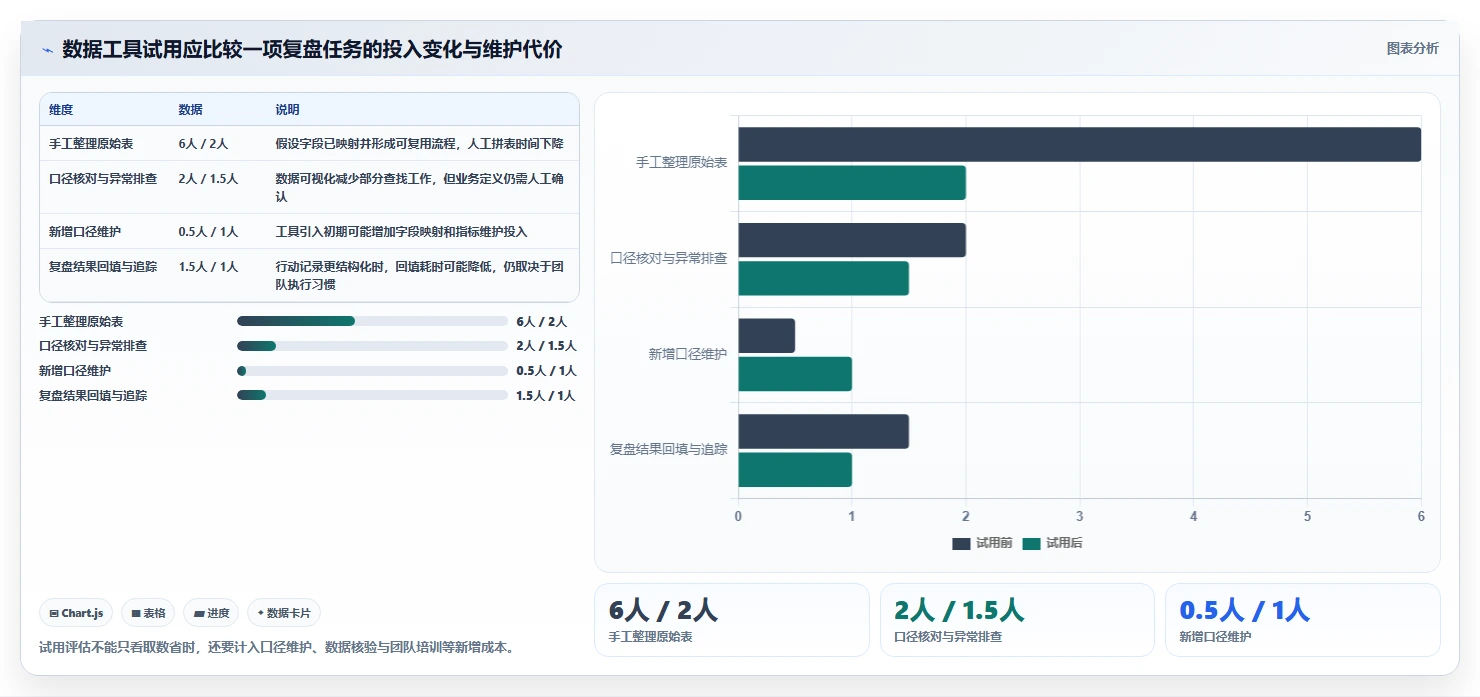Click the 进度 chip
Screen dimensions: 1480x697
[211, 613]
